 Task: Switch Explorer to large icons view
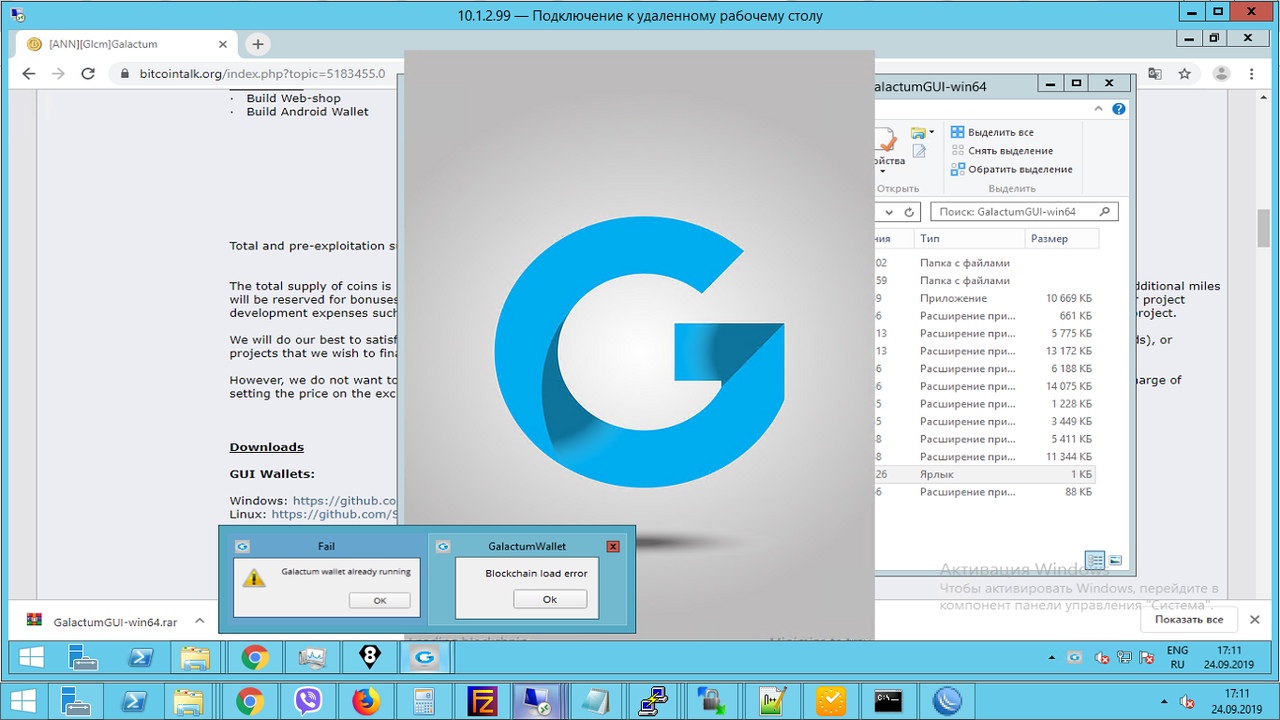tap(1115, 561)
